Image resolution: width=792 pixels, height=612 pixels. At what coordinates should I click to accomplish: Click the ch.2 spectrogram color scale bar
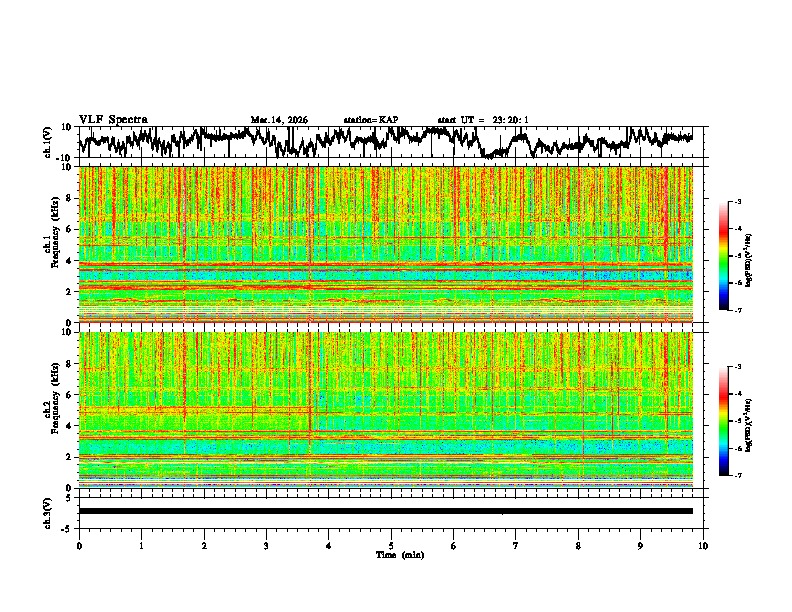tap(723, 421)
